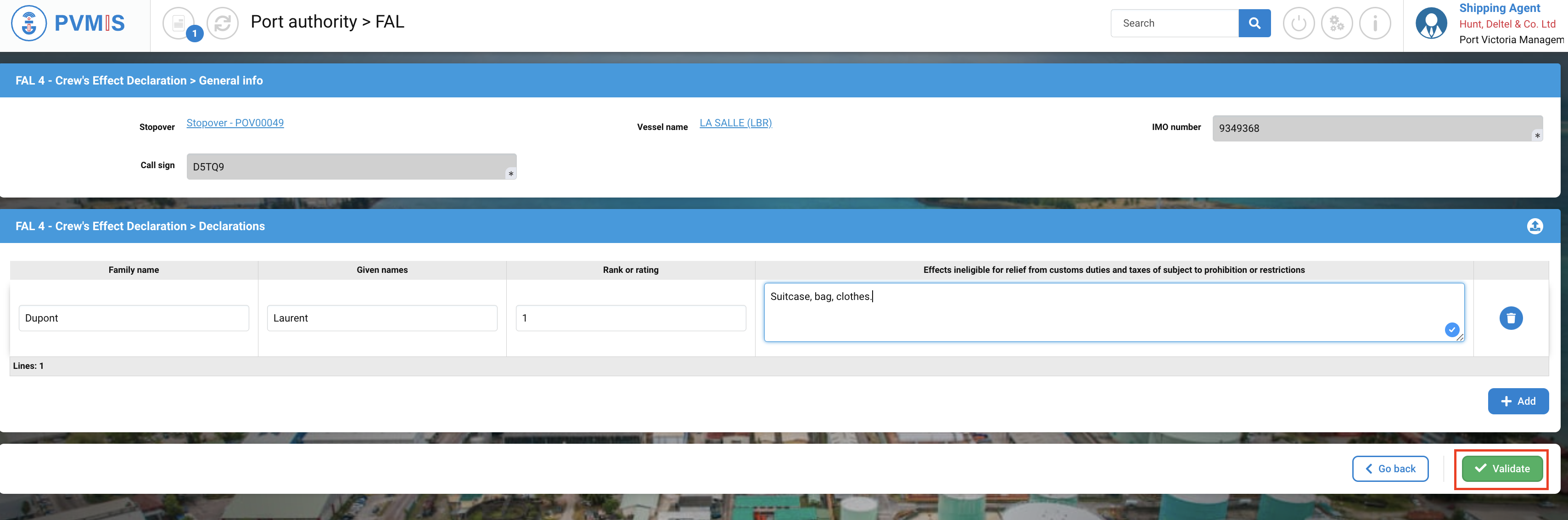Click the blue checkmark in effects textarea
The image size is (1568, 520).
(x=1452, y=329)
